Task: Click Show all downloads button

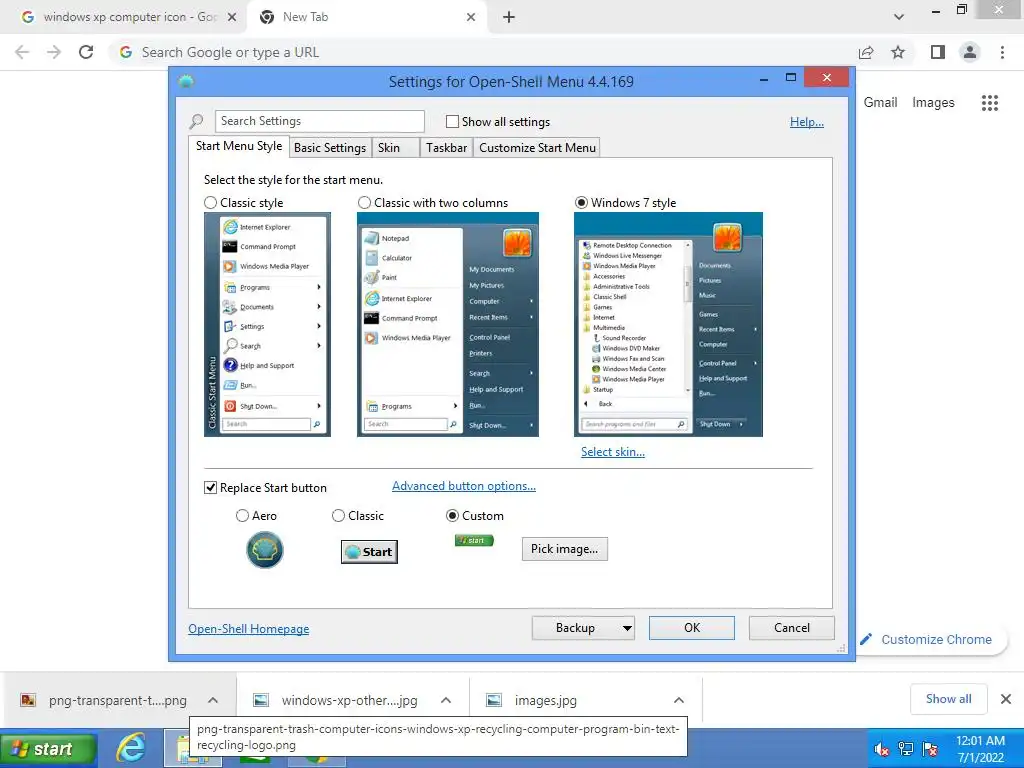Action: point(948,699)
